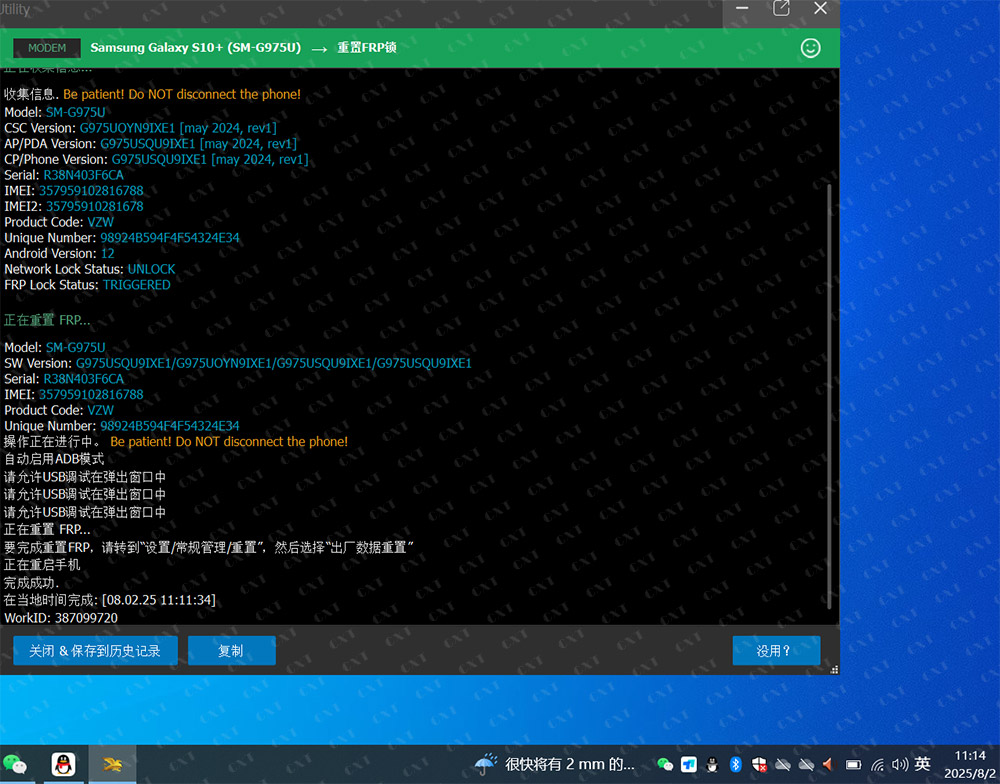The image size is (1000, 784).
Task: Click the CSC Version G975UOYN9IXE1 line
Action: click(x=140, y=128)
